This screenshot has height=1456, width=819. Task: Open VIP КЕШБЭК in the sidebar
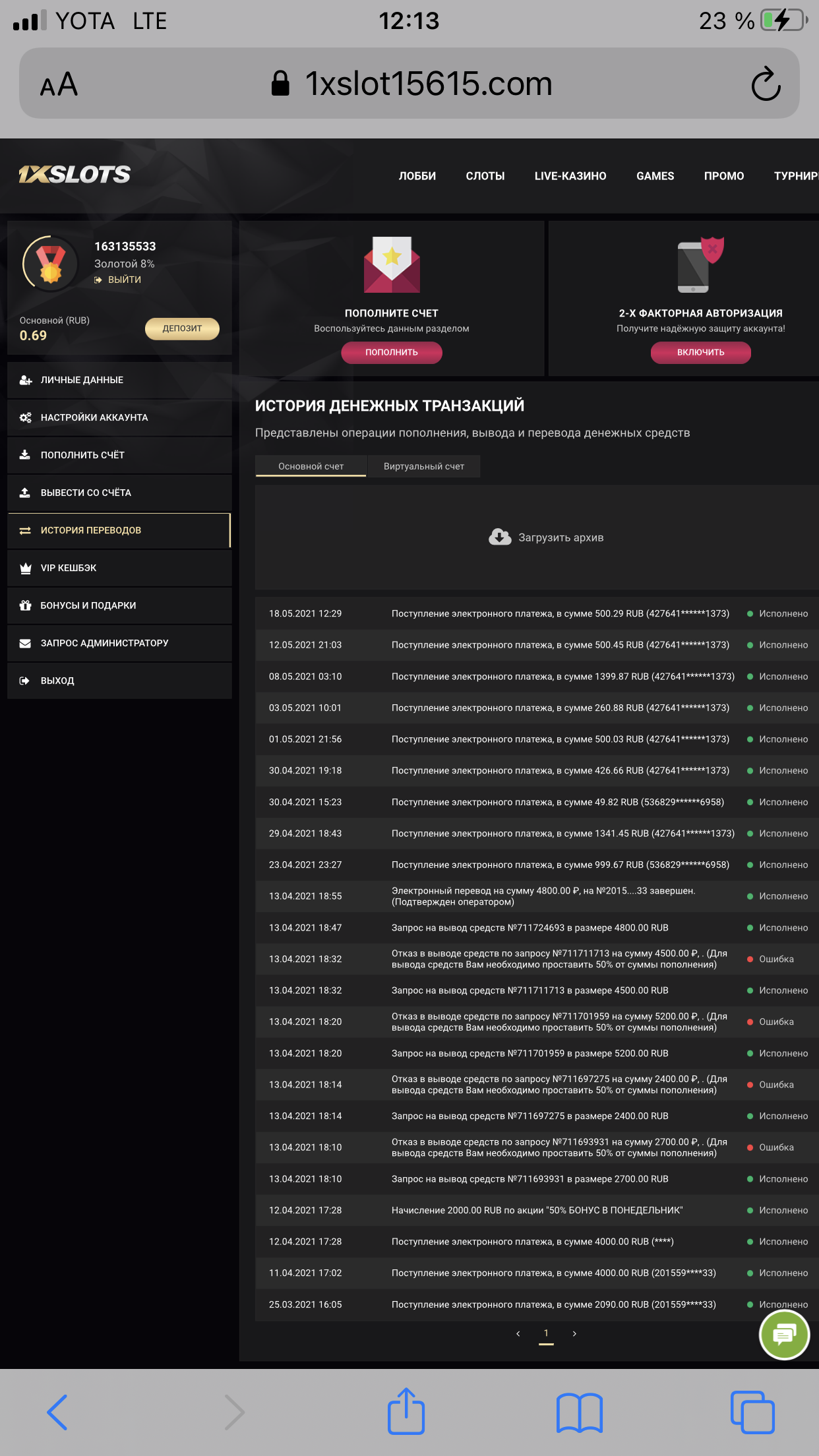[x=69, y=568]
